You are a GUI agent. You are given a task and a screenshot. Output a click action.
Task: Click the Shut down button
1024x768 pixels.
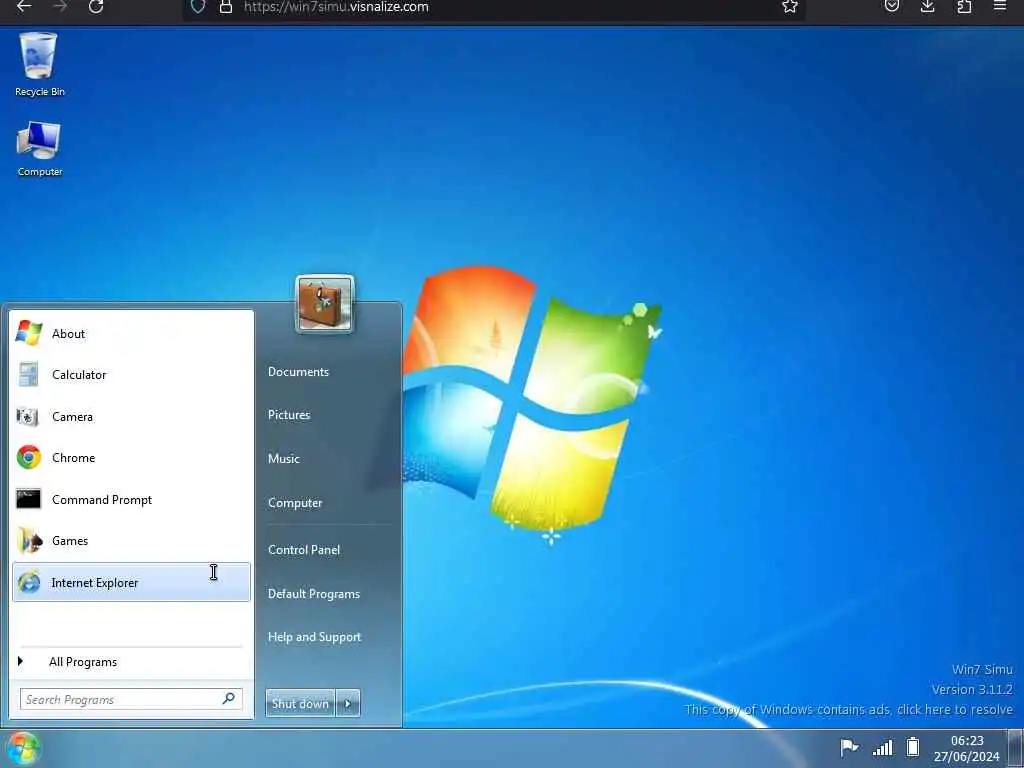point(300,703)
